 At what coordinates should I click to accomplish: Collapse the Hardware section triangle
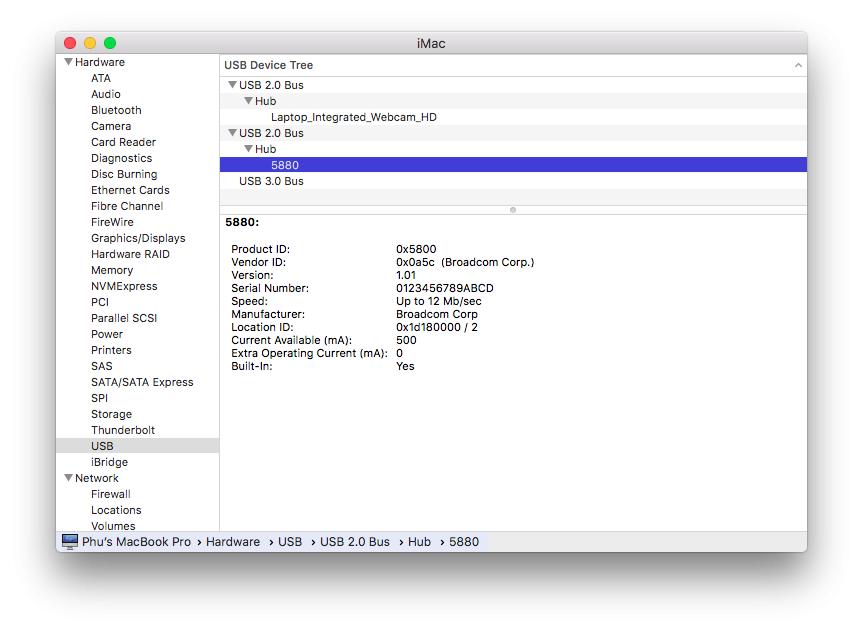pyautogui.click(x=68, y=62)
